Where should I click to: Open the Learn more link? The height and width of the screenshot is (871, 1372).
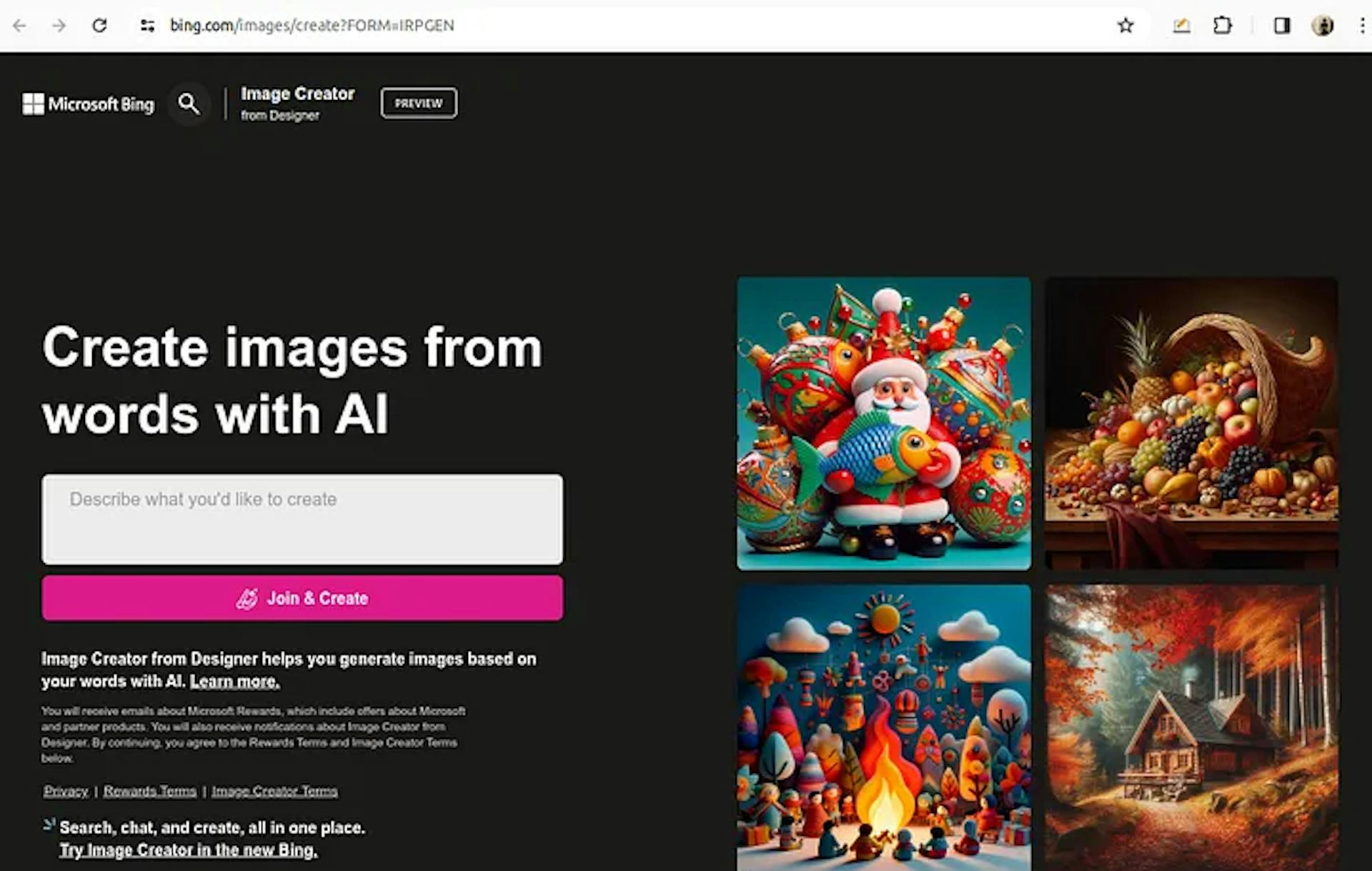(234, 681)
